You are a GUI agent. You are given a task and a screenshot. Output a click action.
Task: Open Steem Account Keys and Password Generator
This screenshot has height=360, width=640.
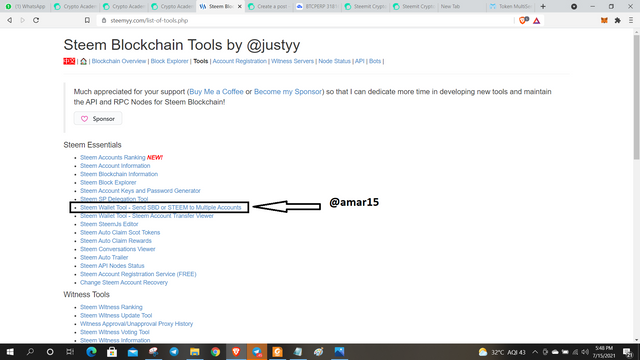coord(140,191)
